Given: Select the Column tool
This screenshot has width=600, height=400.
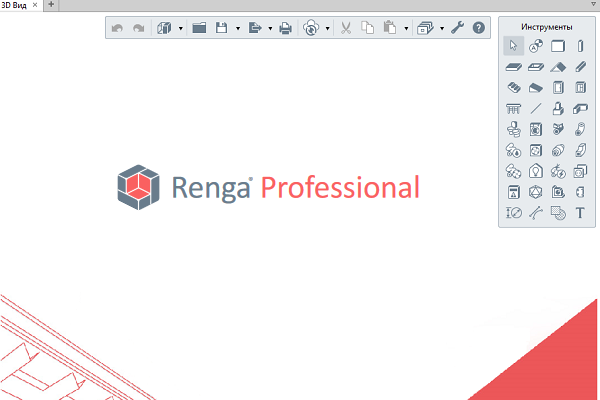Looking at the screenshot, I should pos(580,46).
